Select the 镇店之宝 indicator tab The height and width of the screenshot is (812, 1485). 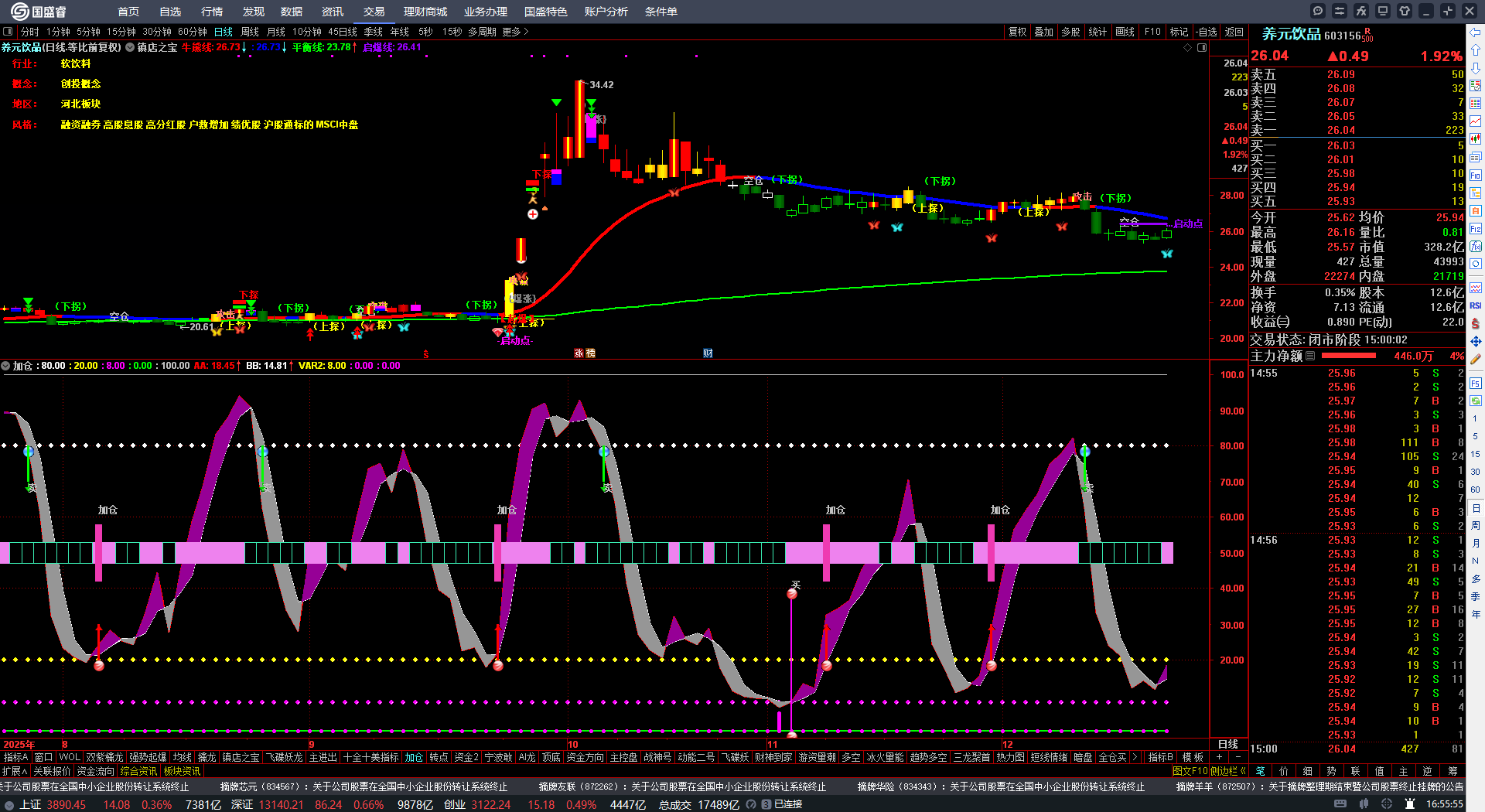pos(240,757)
